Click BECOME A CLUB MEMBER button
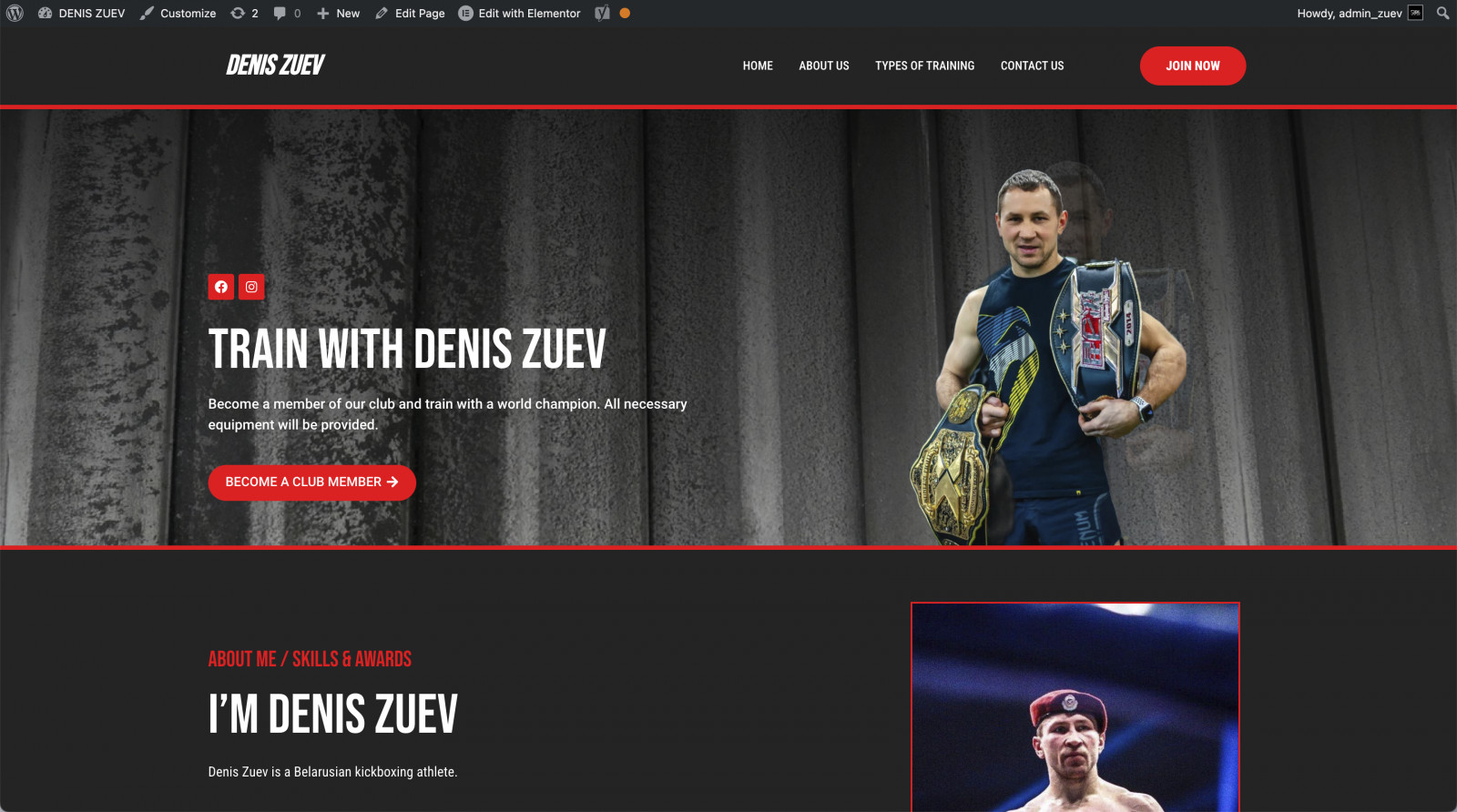Image resolution: width=1457 pixels, height=812 pixels. (x=311, y=482)
